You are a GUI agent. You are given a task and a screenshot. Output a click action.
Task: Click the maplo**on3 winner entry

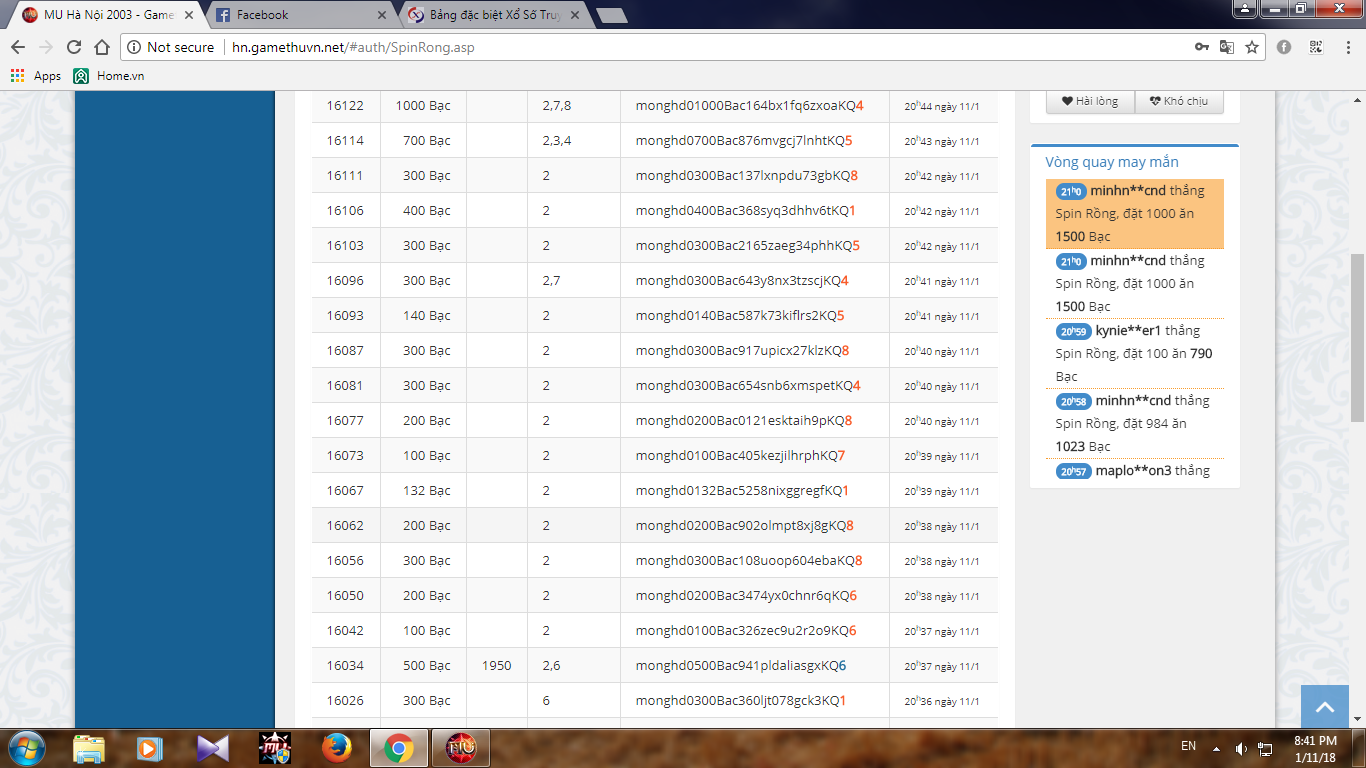pos(1135,471)
